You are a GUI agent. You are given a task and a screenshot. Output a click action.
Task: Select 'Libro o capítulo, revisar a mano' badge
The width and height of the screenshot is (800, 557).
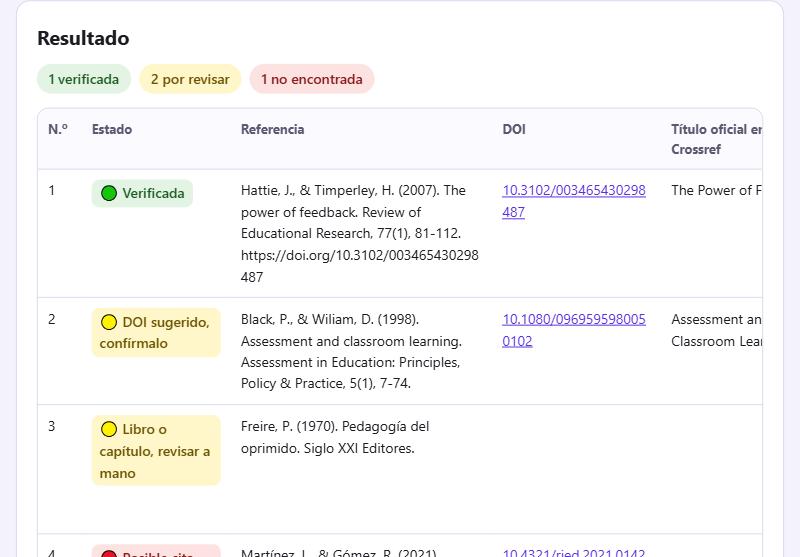click(156, 450)
